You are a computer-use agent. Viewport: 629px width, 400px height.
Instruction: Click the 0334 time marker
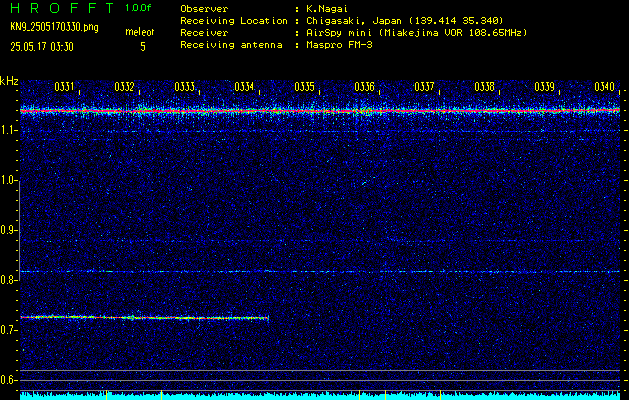point(244,87)
